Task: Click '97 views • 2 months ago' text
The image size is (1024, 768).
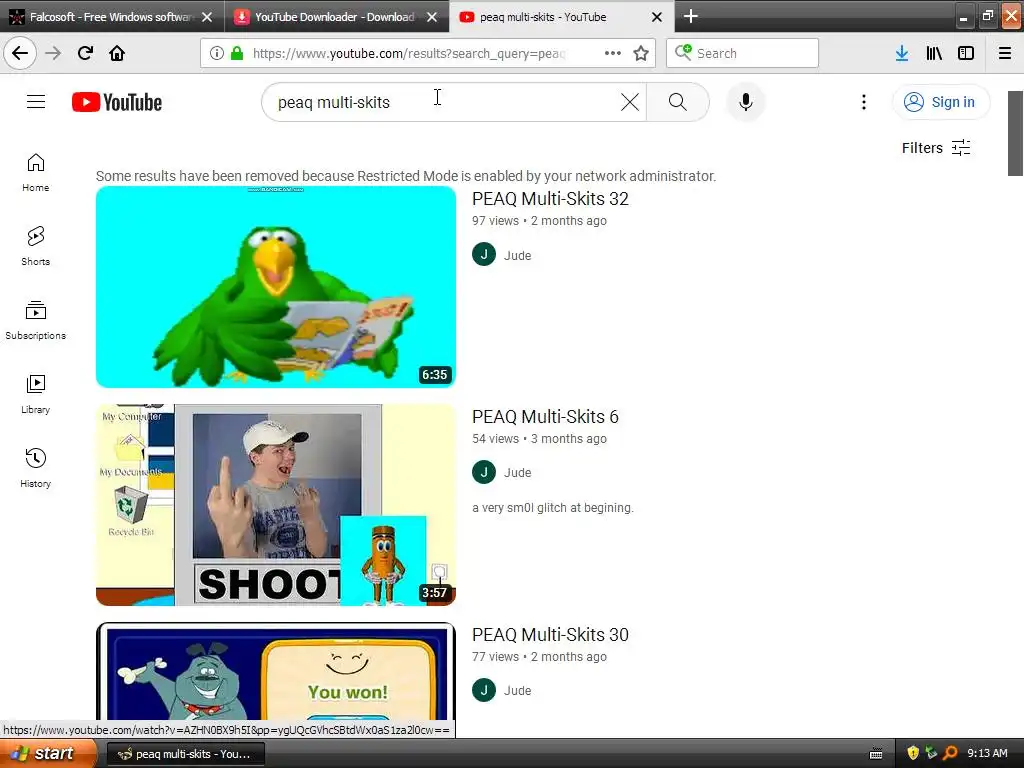Action: click(539, 221)
